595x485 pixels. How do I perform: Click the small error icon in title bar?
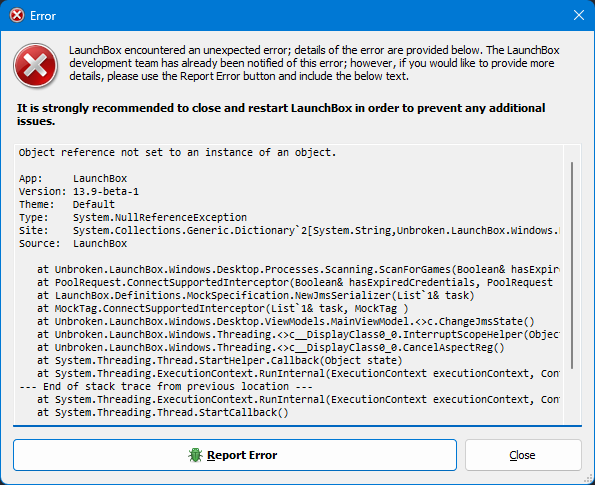pos(17,16)
